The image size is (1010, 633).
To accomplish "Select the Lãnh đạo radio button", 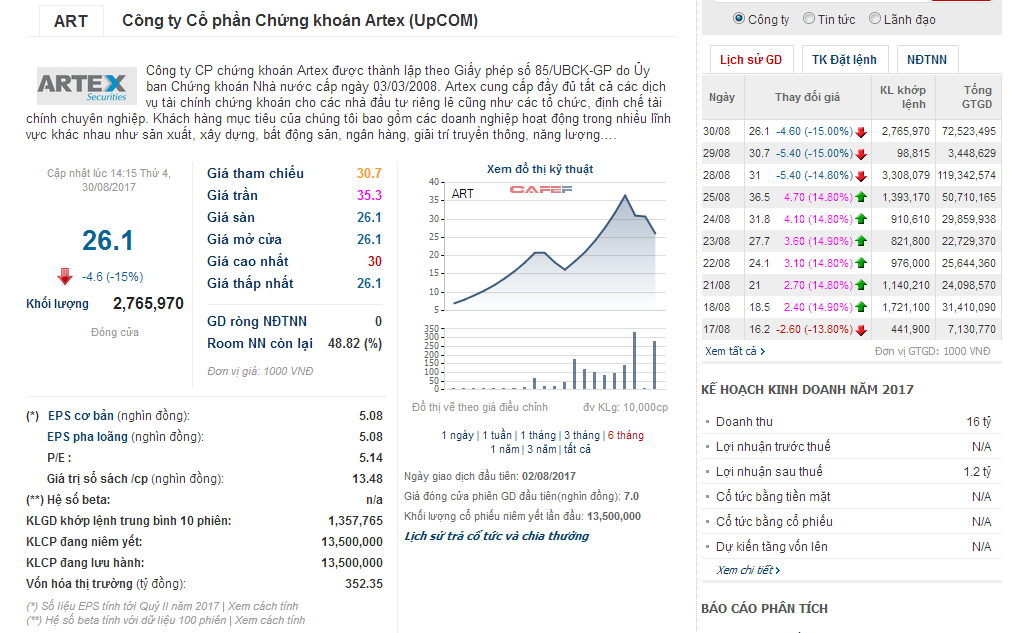I will (875, 19).
